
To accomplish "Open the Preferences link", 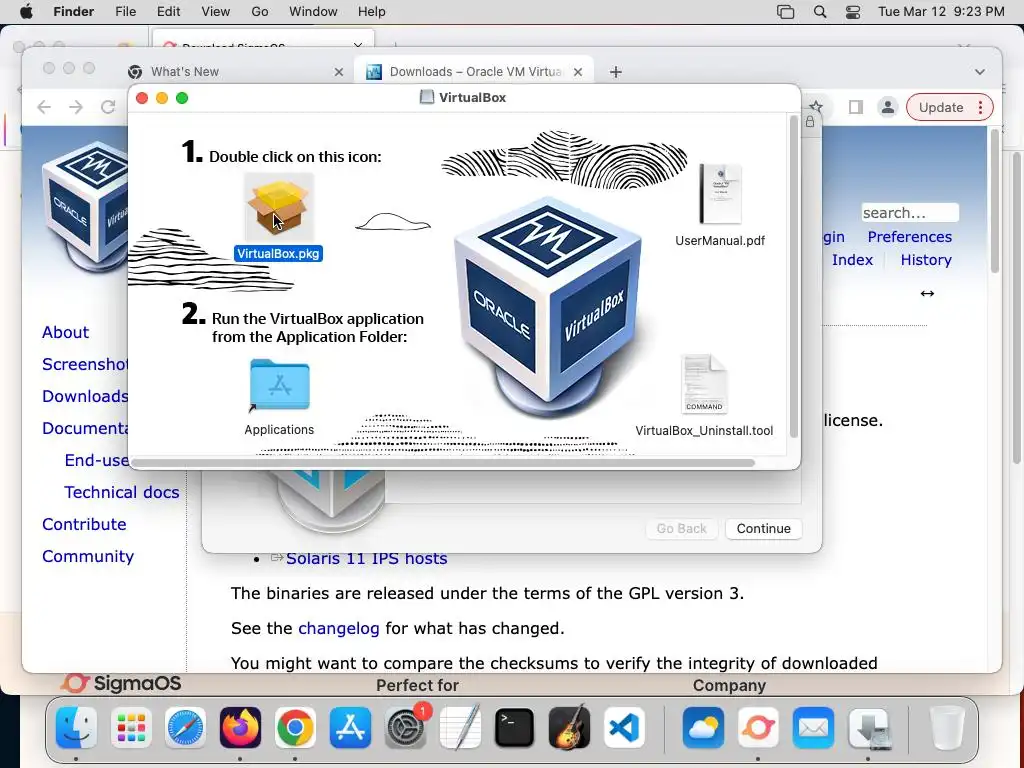I will click(910, 237).
